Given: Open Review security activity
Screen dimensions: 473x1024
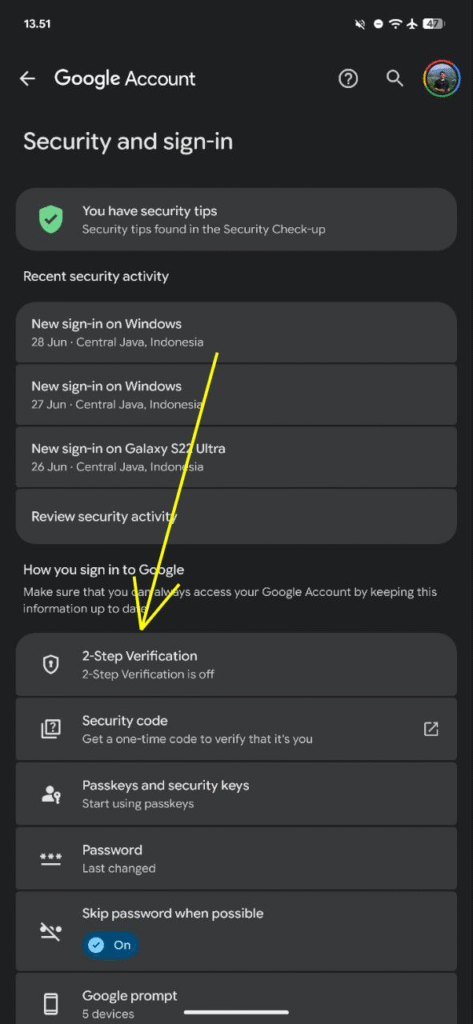Looking at the screenshot, I should [236, 517].
